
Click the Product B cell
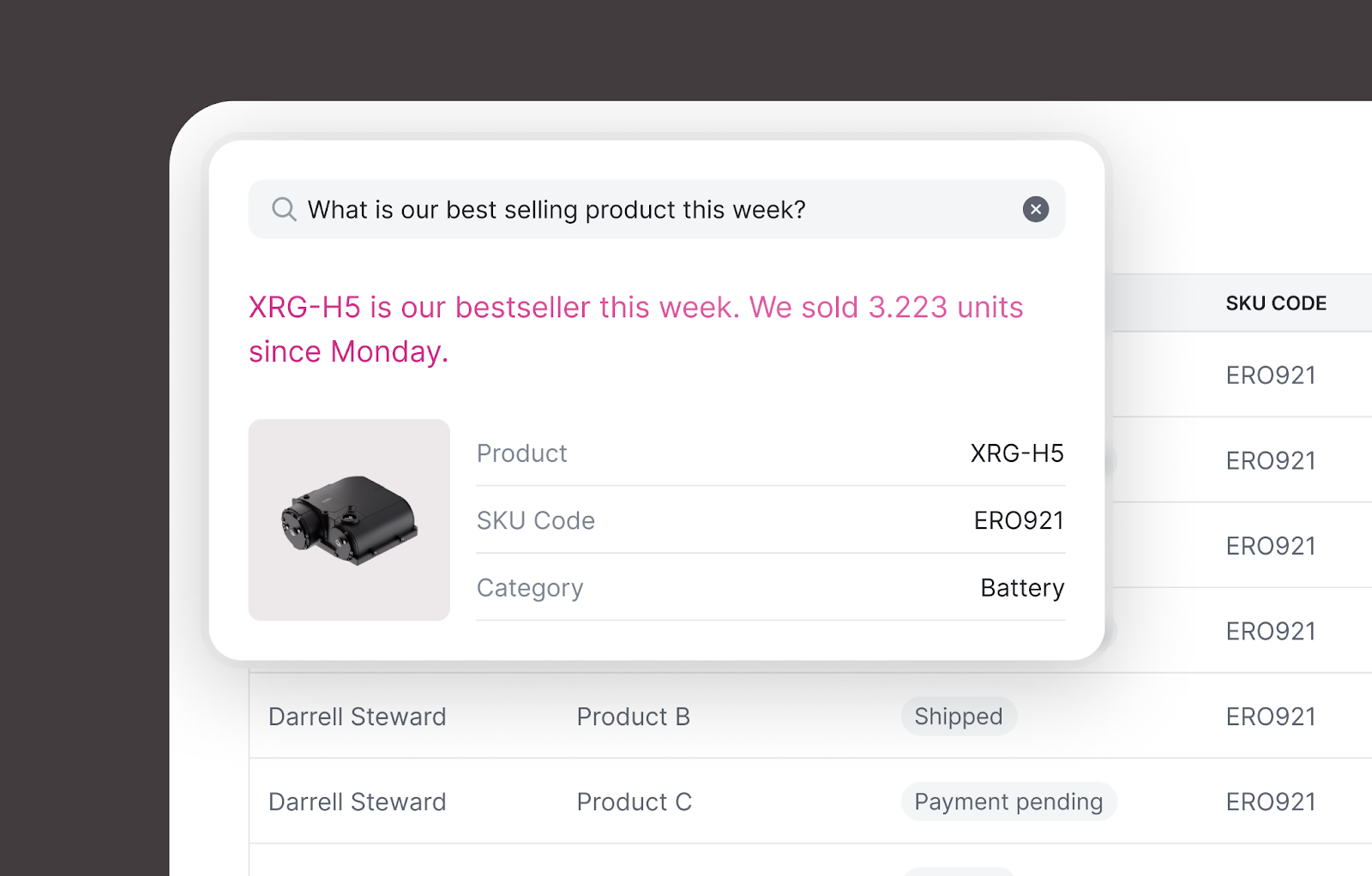[634, 717]
